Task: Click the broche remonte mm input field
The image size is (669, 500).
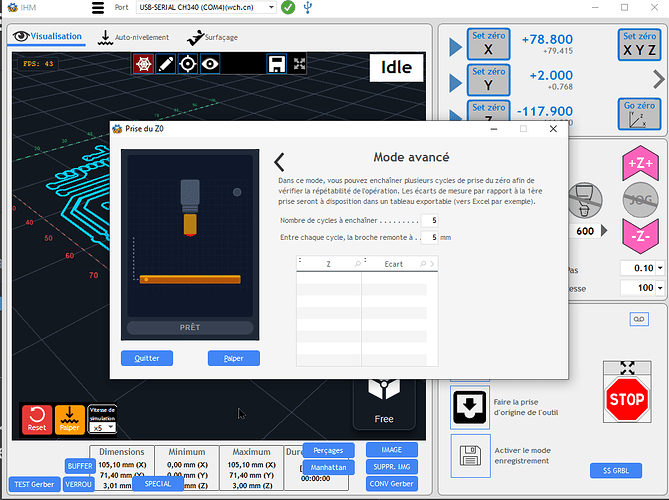Action: pos(429,237)
